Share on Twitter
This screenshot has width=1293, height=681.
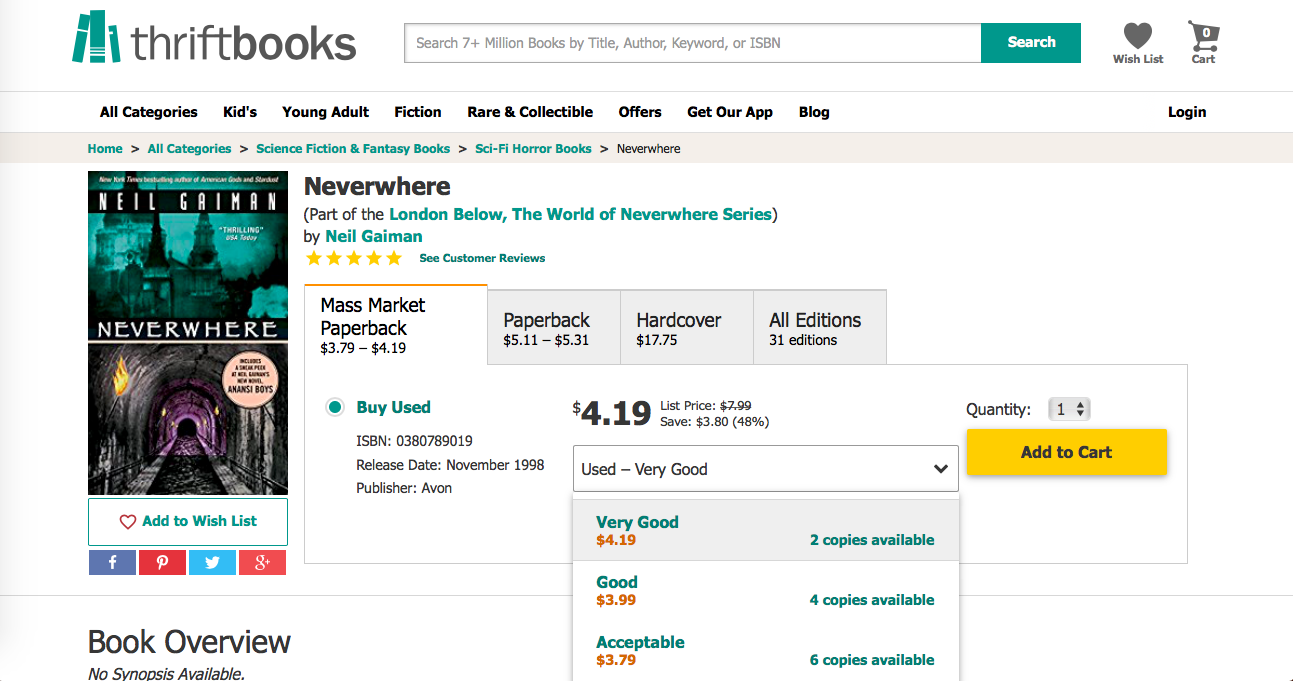coord(212,563)
